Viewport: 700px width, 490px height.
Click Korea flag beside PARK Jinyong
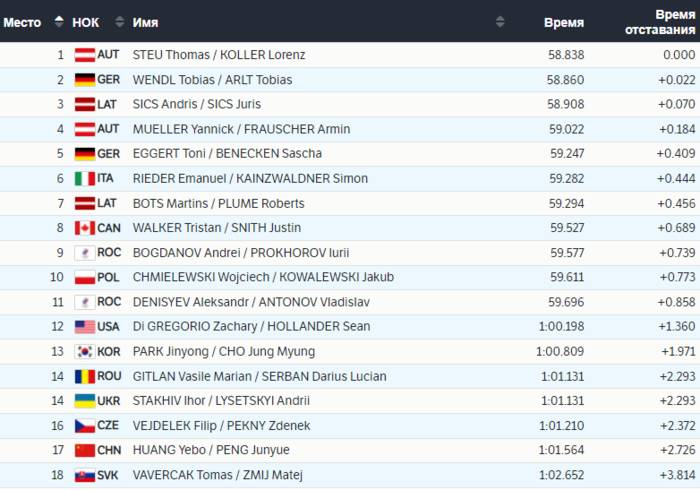point(85,352)
